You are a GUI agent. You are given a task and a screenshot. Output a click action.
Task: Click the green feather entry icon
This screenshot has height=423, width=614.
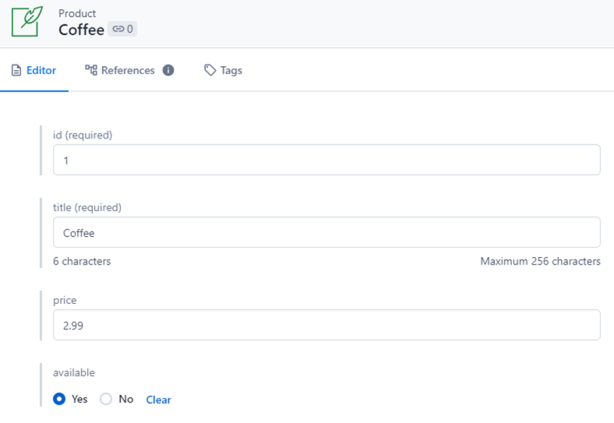pos(27,21)
